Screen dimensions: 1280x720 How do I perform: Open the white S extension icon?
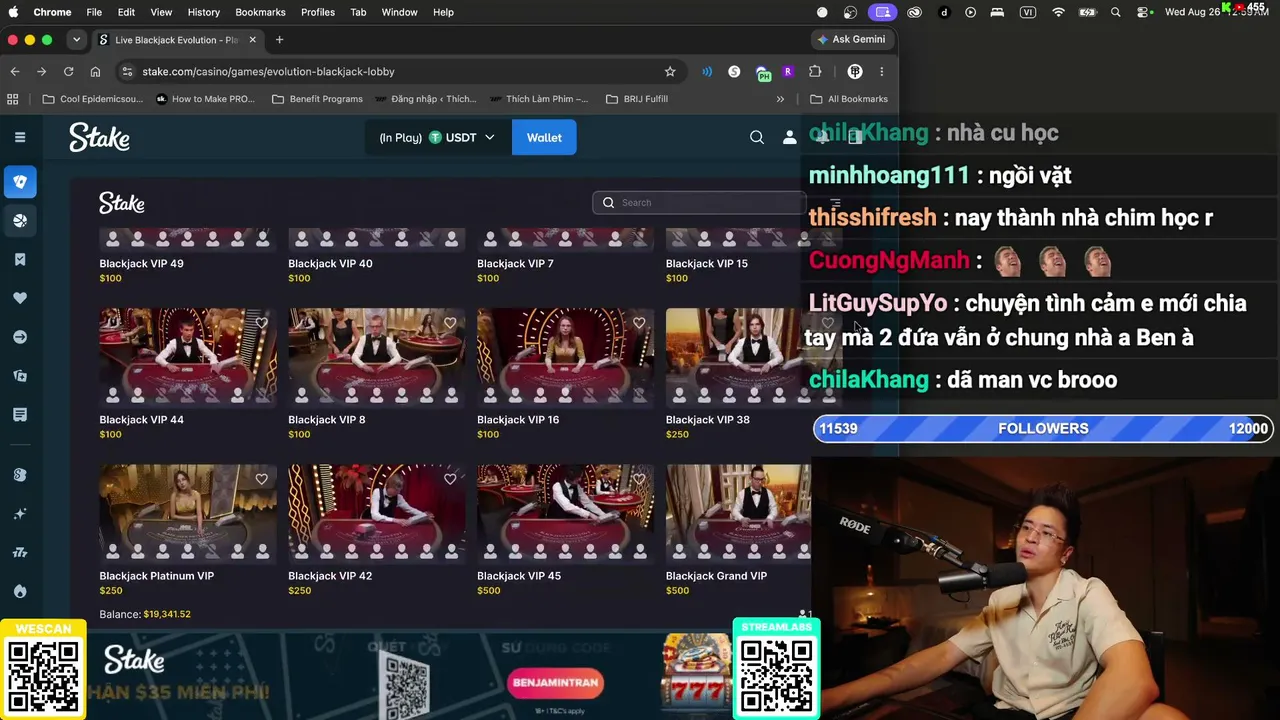point(734,71)
